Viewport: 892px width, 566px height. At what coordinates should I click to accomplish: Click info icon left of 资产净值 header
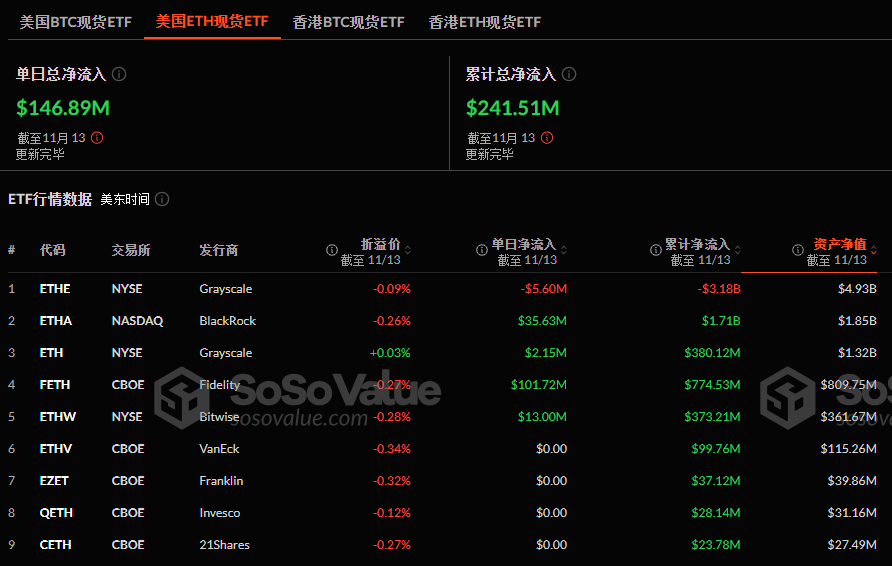798,250
